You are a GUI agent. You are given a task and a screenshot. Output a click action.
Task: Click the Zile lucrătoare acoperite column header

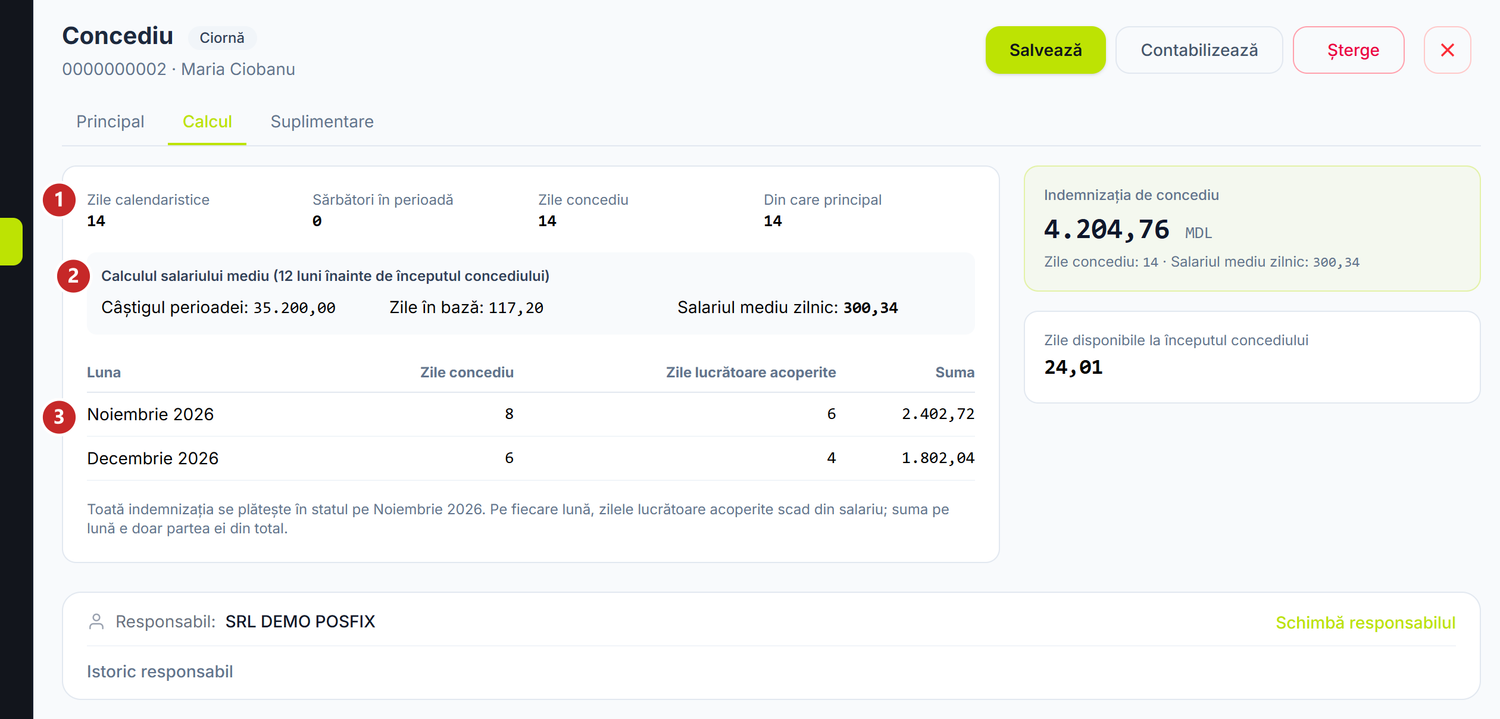coord(751,372)
